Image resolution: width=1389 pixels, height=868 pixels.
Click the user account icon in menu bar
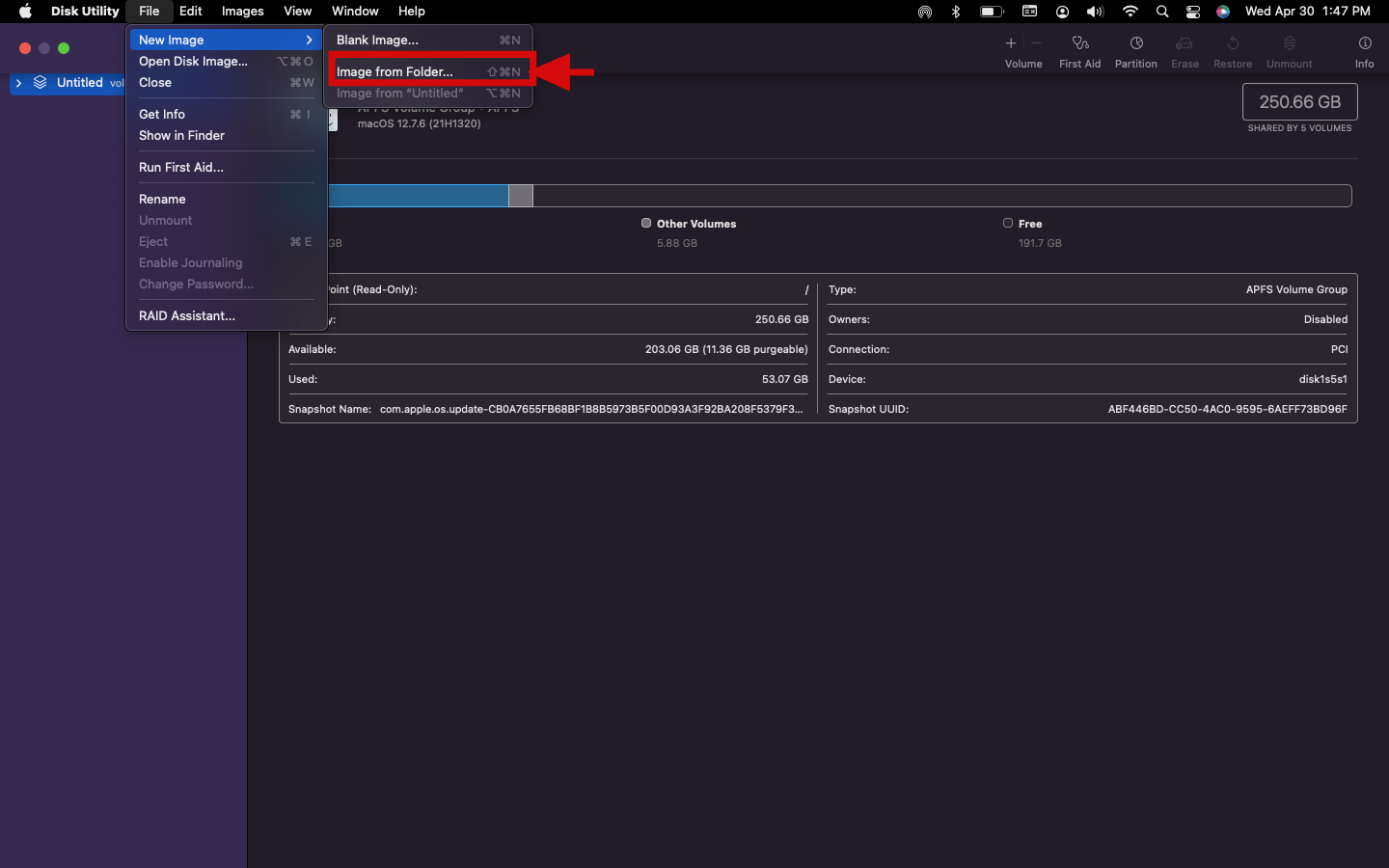click(1062, 12)
